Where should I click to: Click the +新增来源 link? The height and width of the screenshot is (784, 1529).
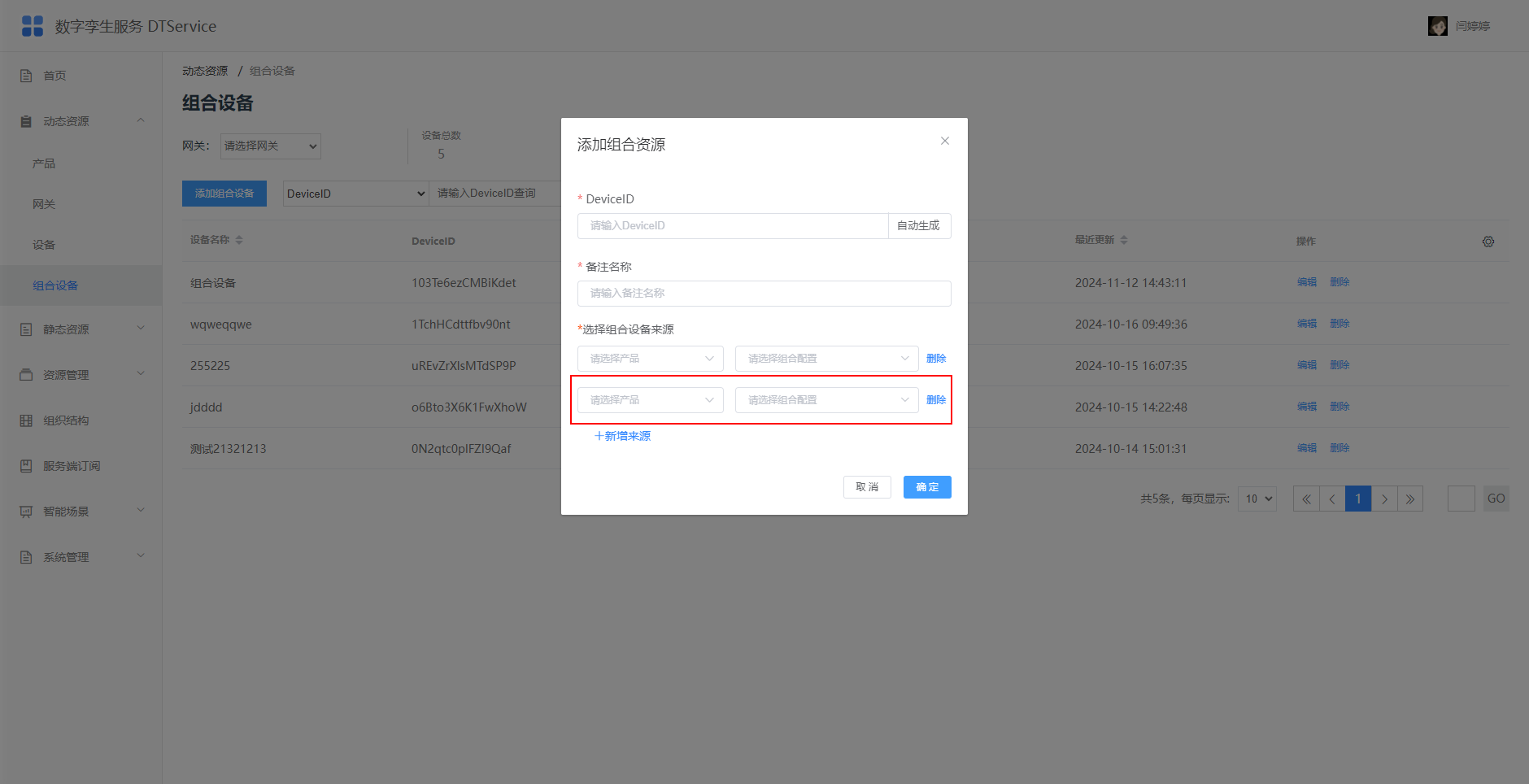(x=622, y=436)
